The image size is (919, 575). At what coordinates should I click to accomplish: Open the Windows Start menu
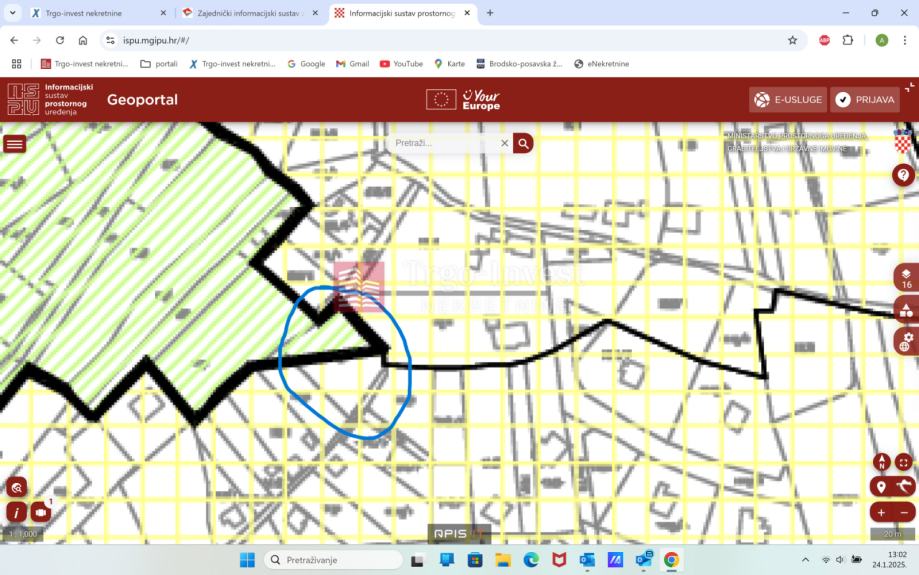[x=247, y=560]
